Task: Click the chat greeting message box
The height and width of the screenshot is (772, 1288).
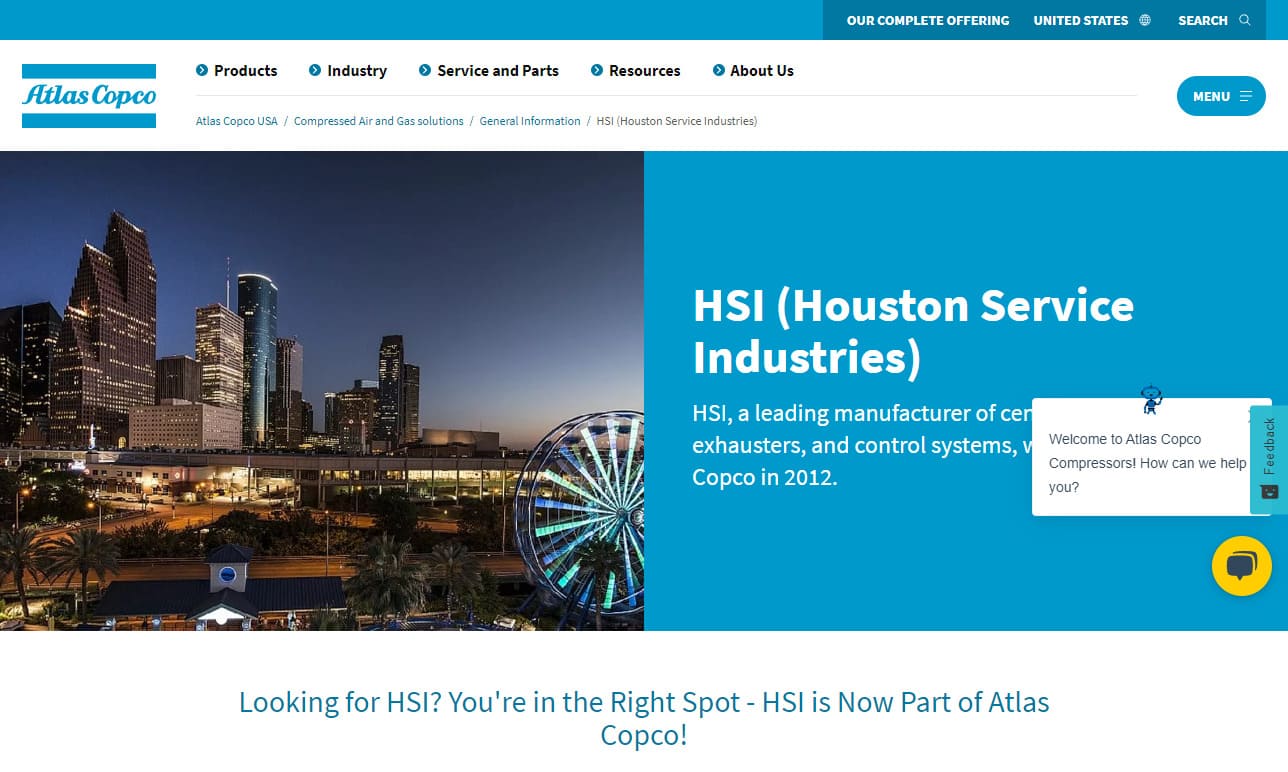Action: (x=1140, y=462)
